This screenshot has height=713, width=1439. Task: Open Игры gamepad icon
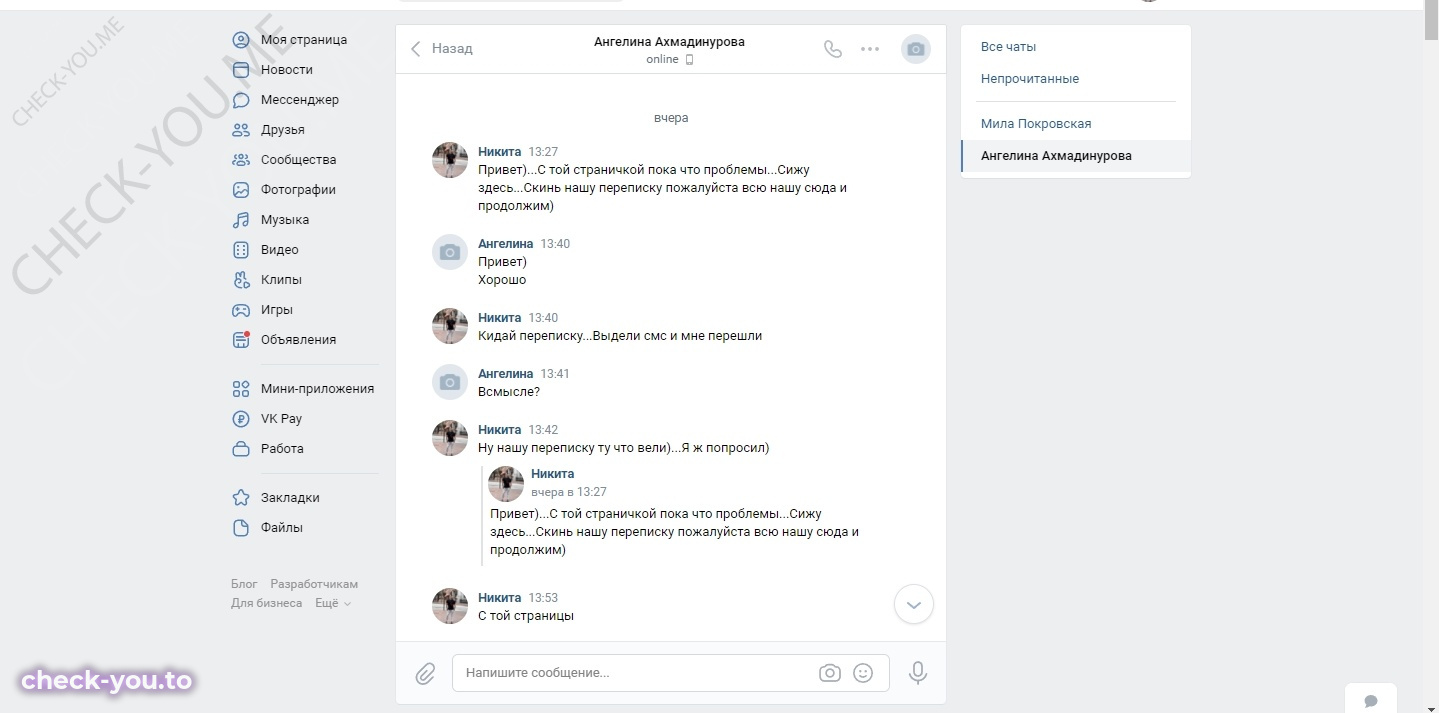tap(241, 310)
